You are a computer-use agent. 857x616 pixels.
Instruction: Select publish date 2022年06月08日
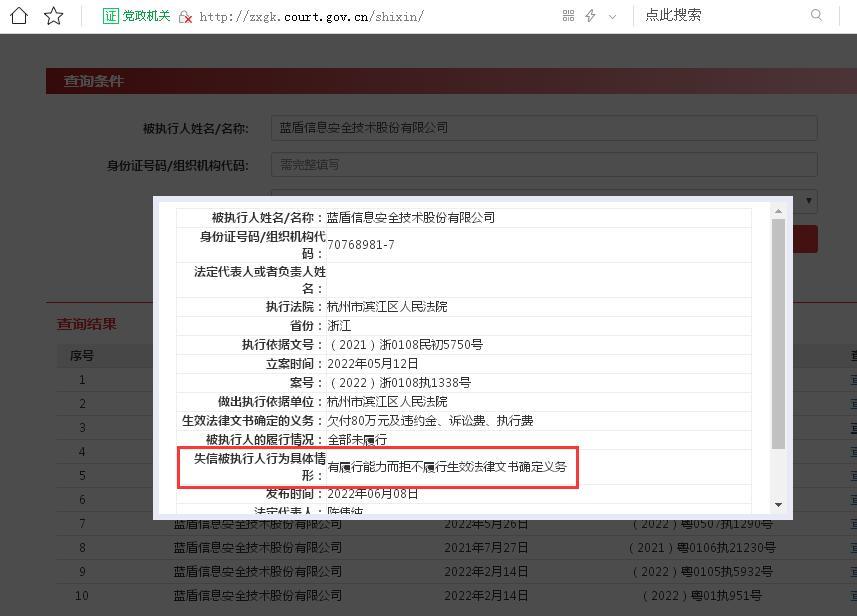[x=373, y=494]
